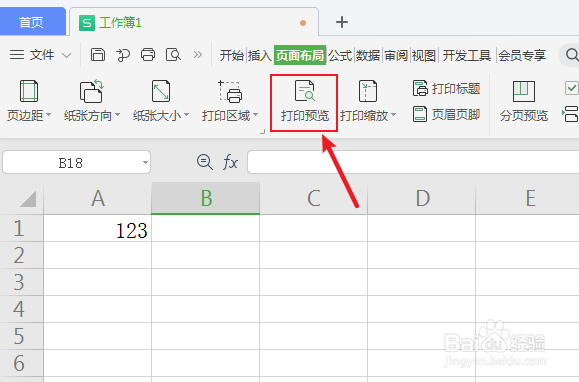579x382 pixels.
Task: Click the Print icon in quick toolbar
Action: tap(148, 55)
